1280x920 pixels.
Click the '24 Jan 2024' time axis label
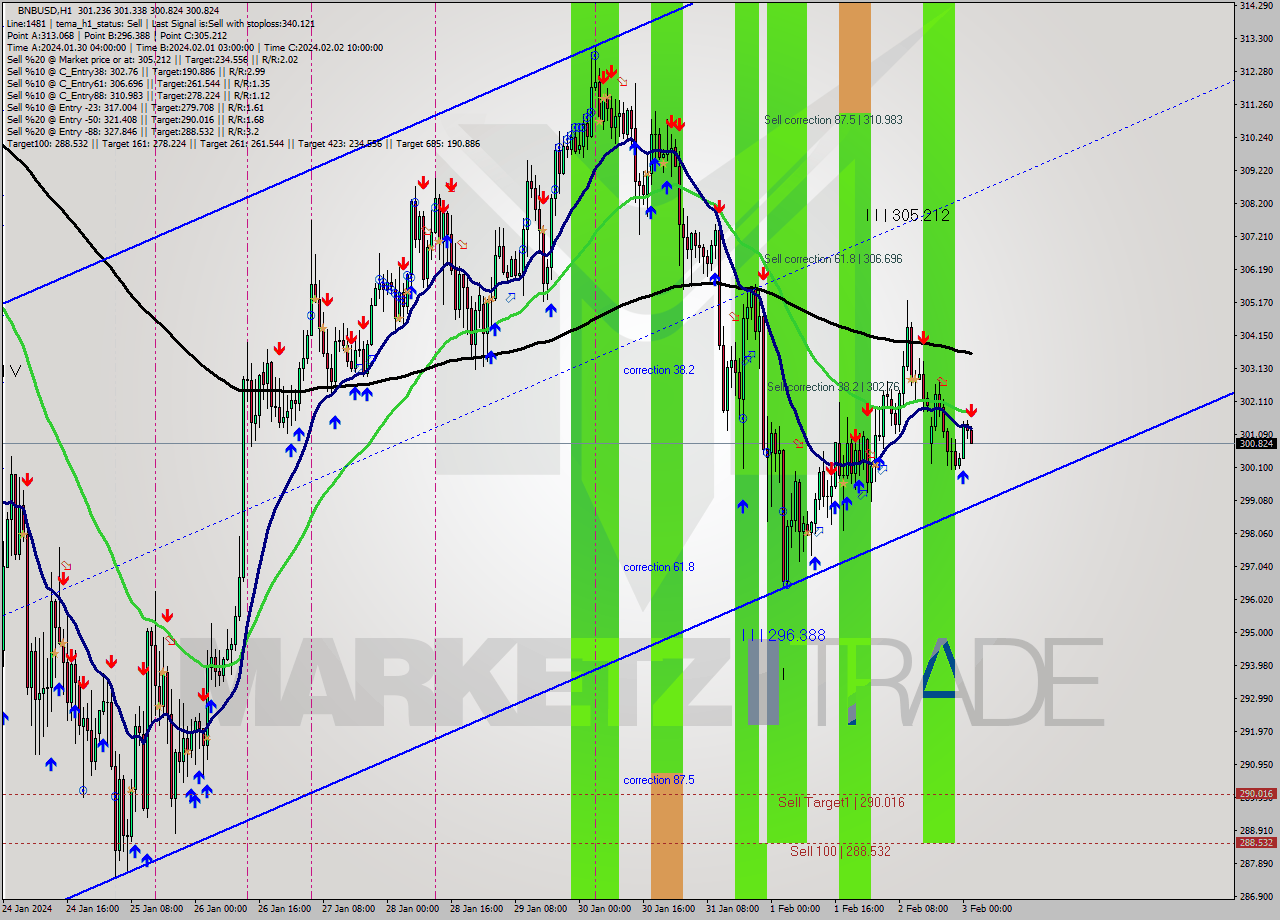click(28, 909)
